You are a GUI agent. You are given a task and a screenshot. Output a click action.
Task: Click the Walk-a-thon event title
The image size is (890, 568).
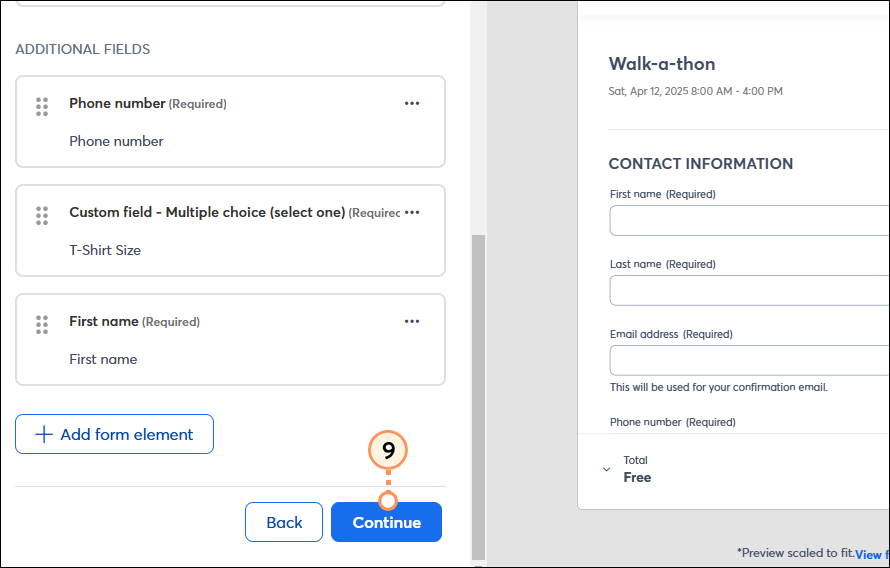pos(662,64)
